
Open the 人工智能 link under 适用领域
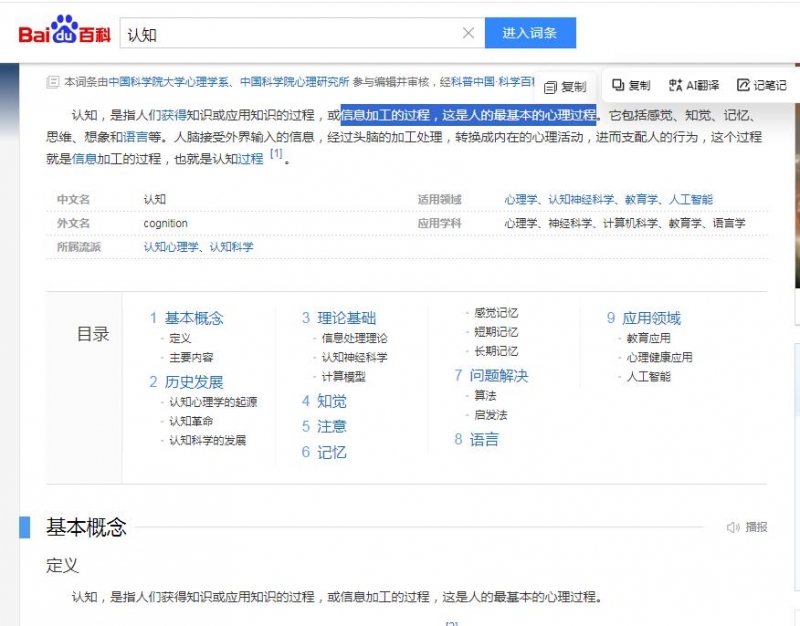click(693, 199)
